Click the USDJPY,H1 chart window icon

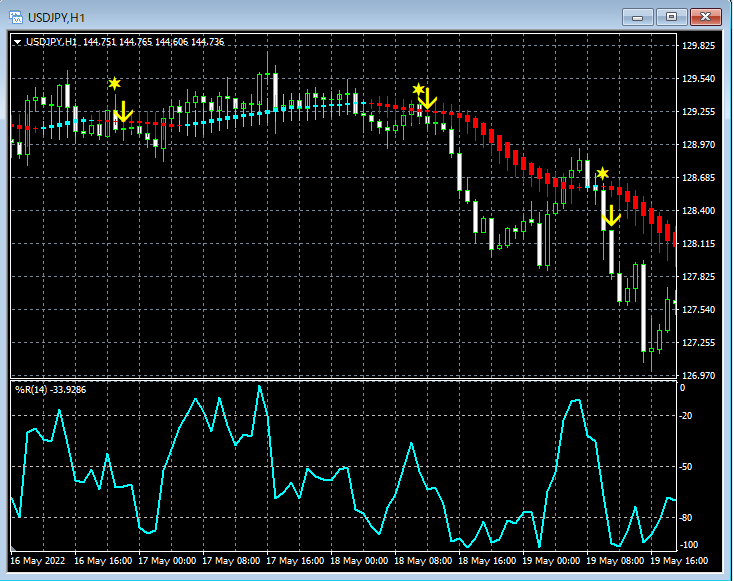(16, 18)
